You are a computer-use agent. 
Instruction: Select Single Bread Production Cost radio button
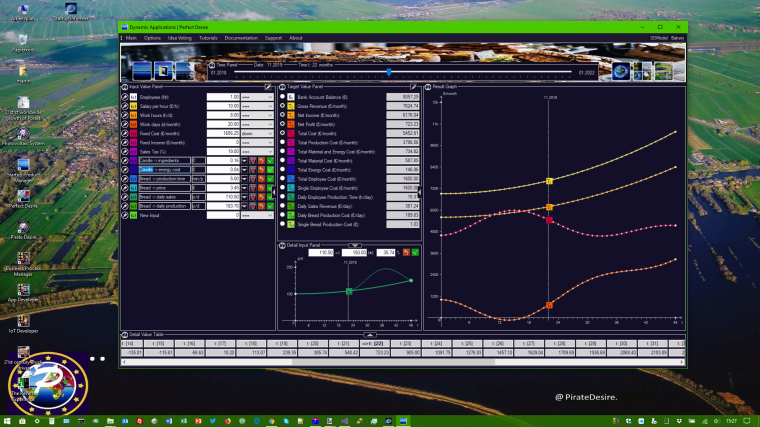(282, 224)
